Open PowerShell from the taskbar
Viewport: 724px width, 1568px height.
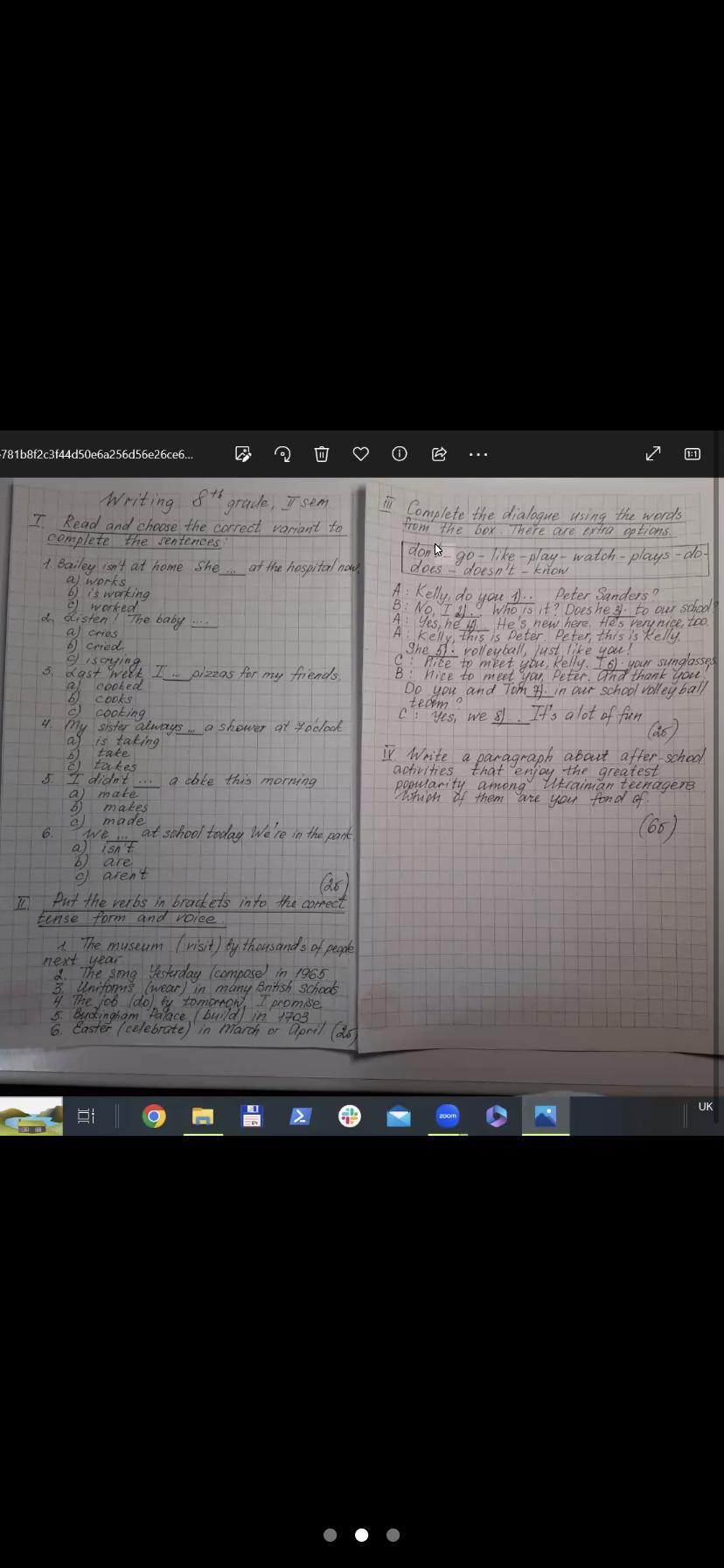point(301,1116)
